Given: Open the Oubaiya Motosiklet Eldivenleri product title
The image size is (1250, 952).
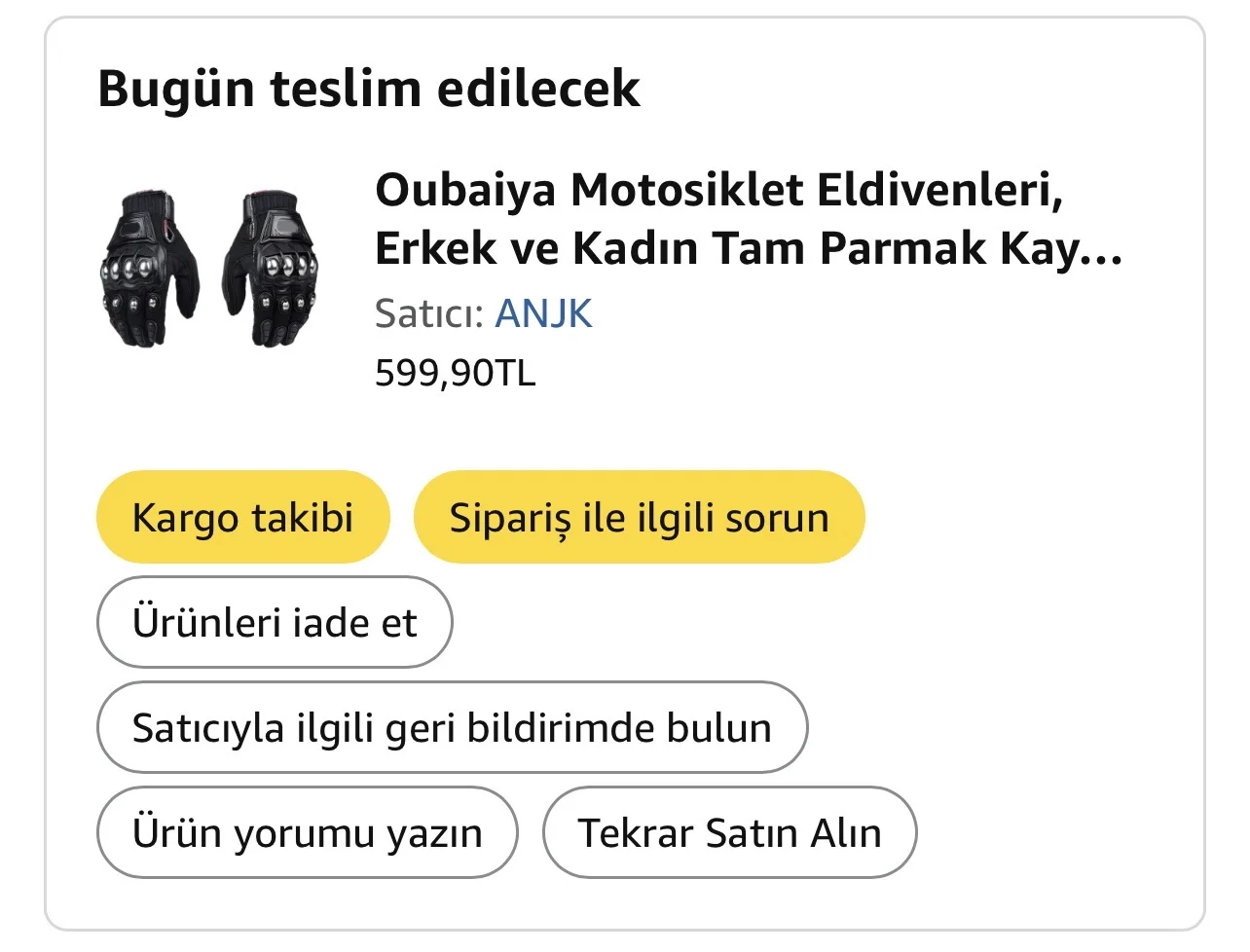Looking at the screenshot, I should pyautogui.click(x=718, y=190).
